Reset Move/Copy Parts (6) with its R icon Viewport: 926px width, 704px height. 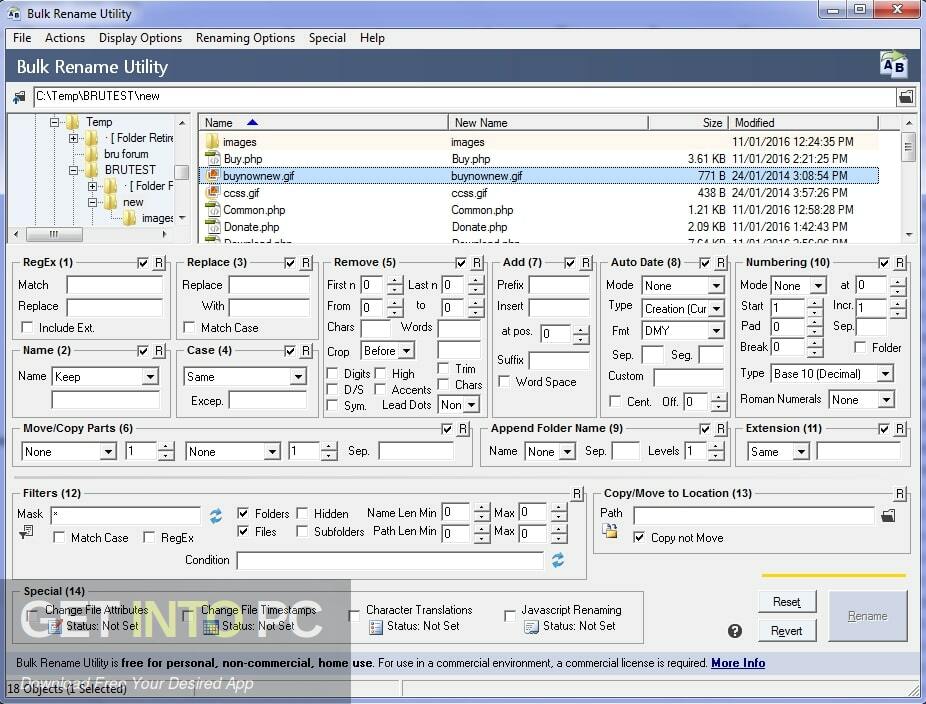[x=464, y=429]
